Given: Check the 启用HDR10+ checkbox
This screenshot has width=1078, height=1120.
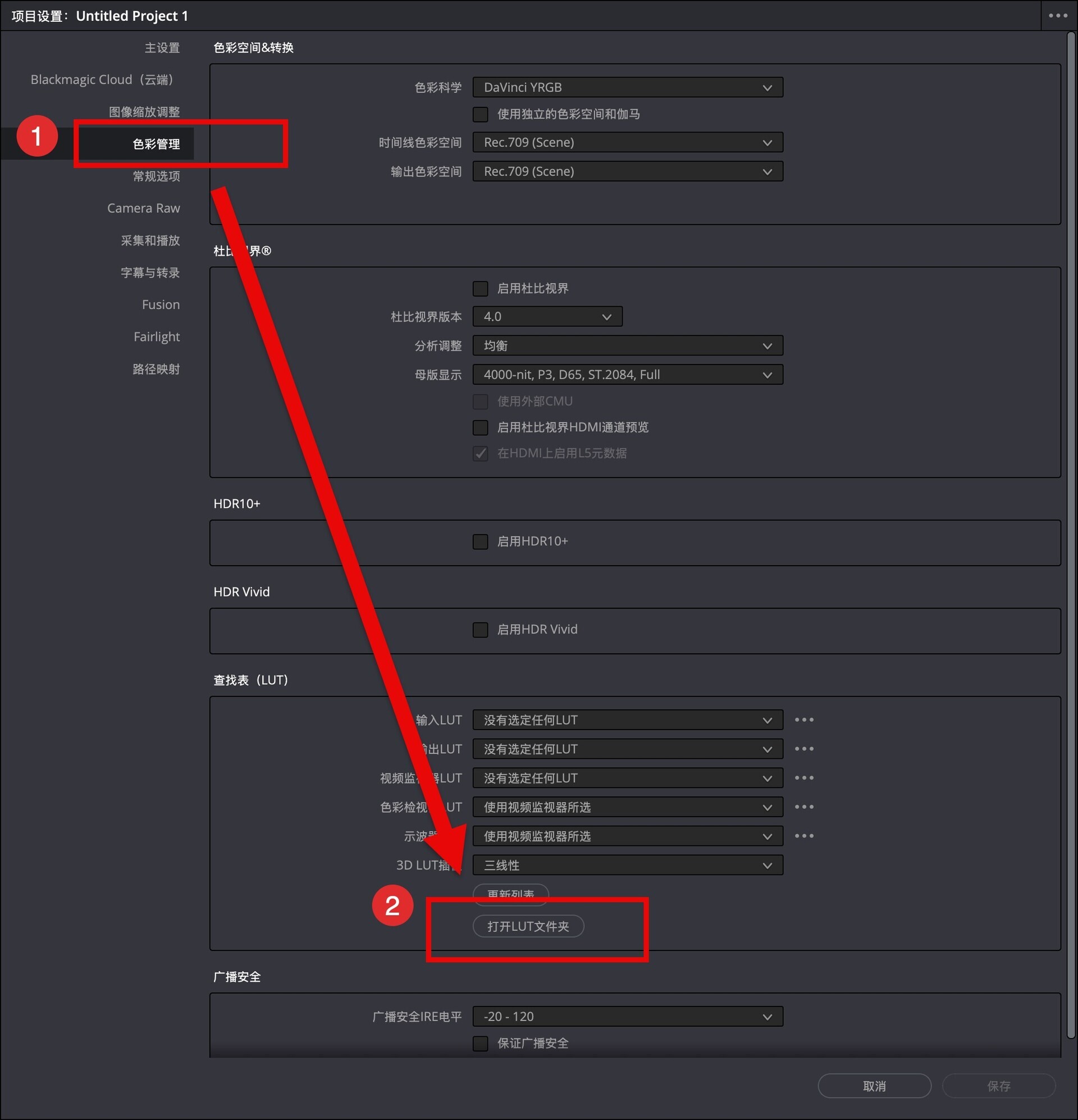Looking at the screenshot, I should coord(481,541).
